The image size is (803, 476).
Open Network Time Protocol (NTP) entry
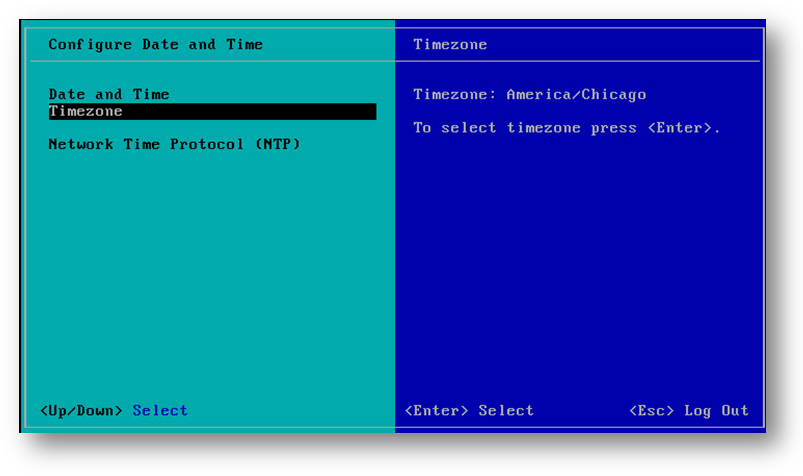pos(174,144)
